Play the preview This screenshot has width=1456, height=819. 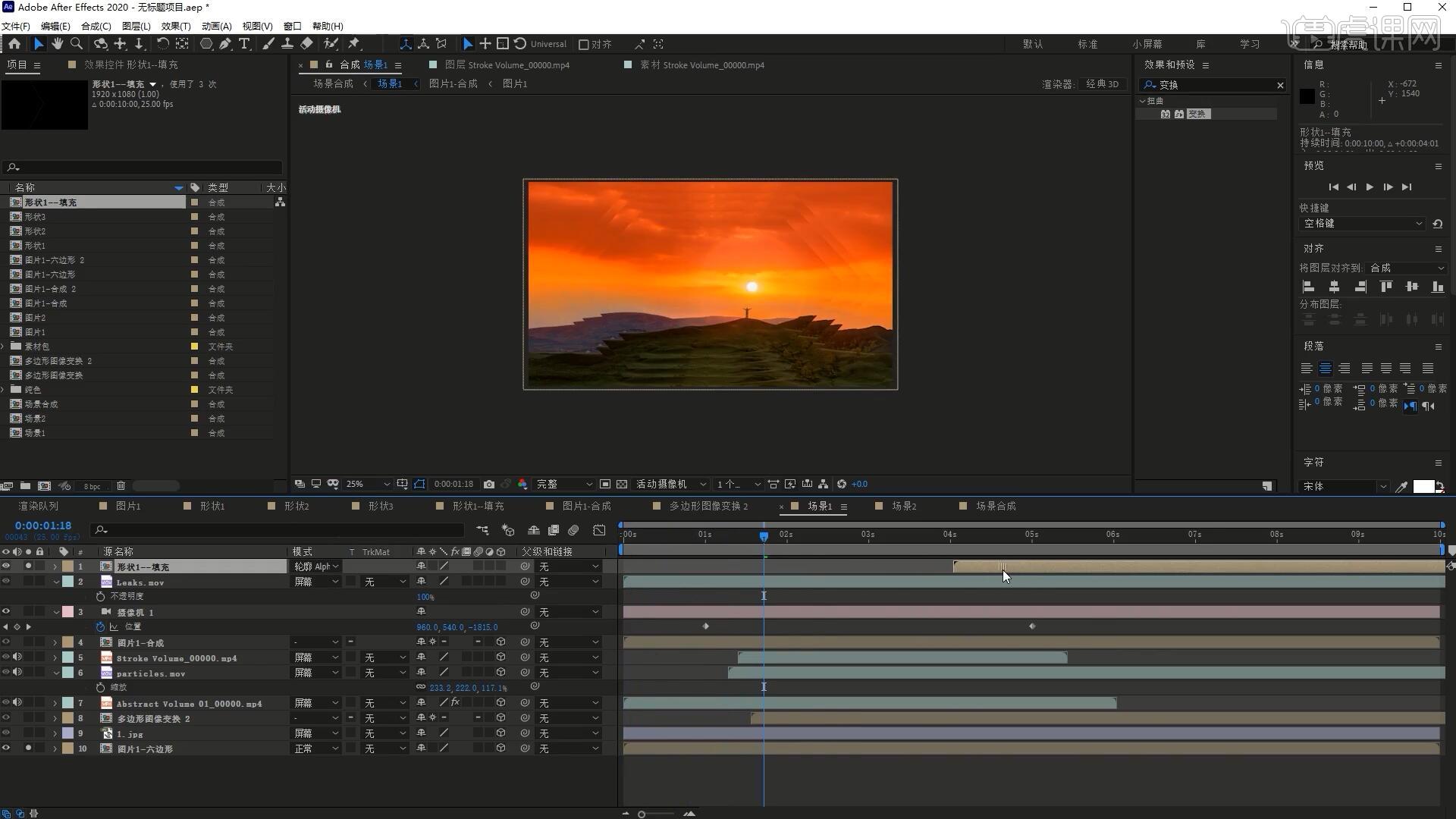pos(1370,187)
